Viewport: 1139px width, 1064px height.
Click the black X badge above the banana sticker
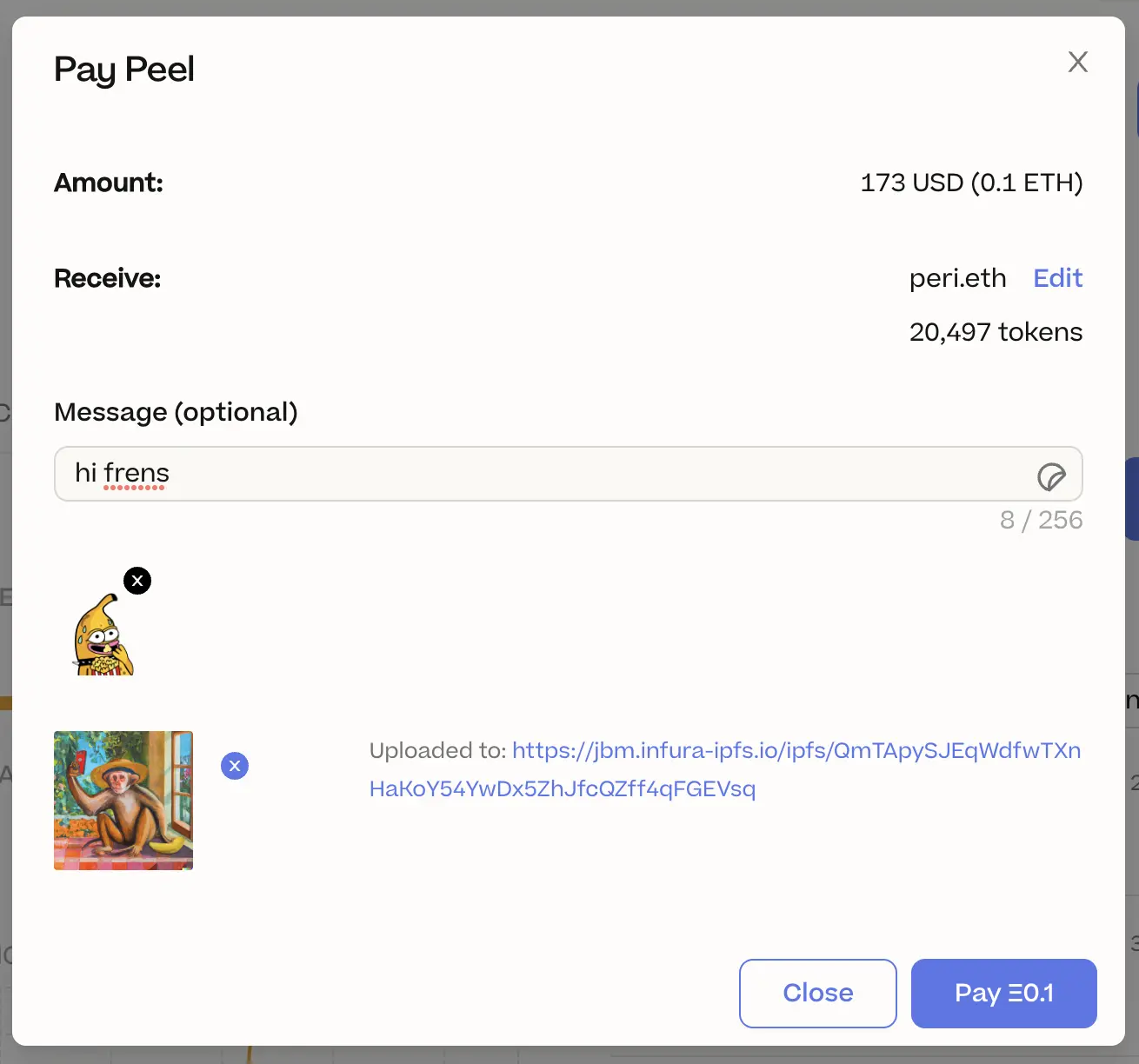pos(137,581)
